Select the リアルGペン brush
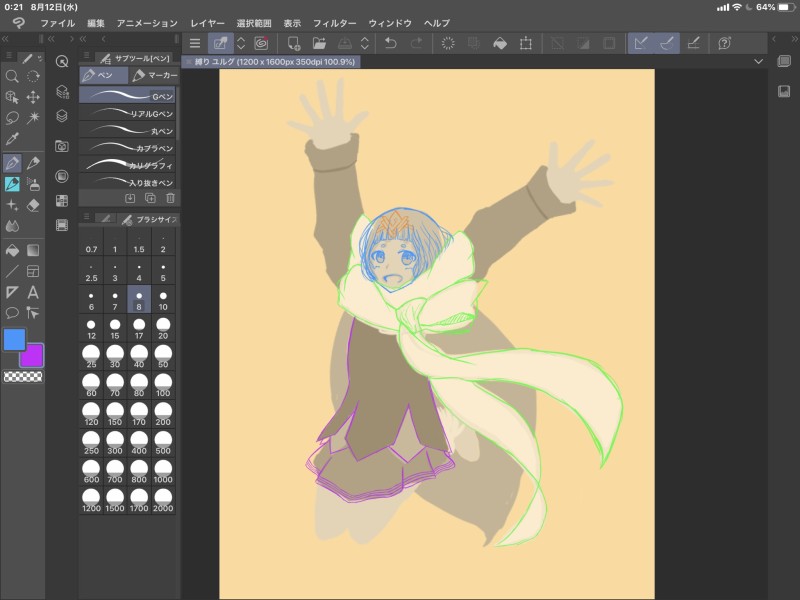Viewport: 800px width, 600px height. click(x=128, y=114)
